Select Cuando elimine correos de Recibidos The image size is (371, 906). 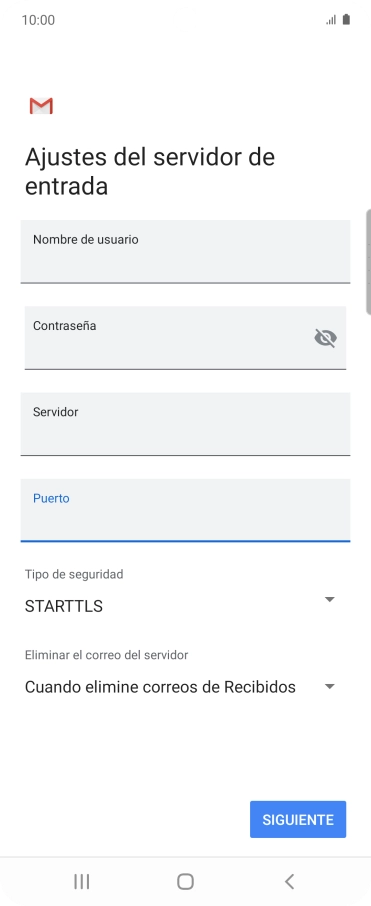point(160,687)
